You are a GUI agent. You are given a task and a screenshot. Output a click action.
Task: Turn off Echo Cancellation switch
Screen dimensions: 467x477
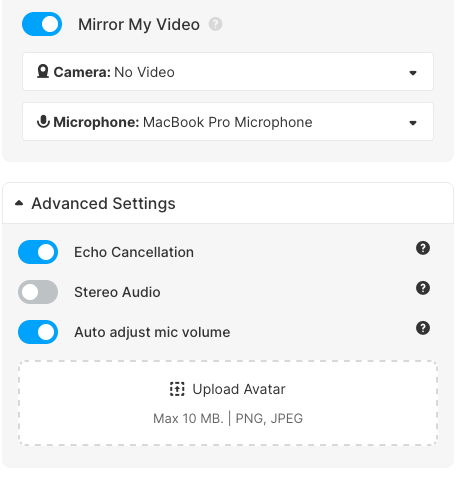pyautogui.click(x=38, y=252)
